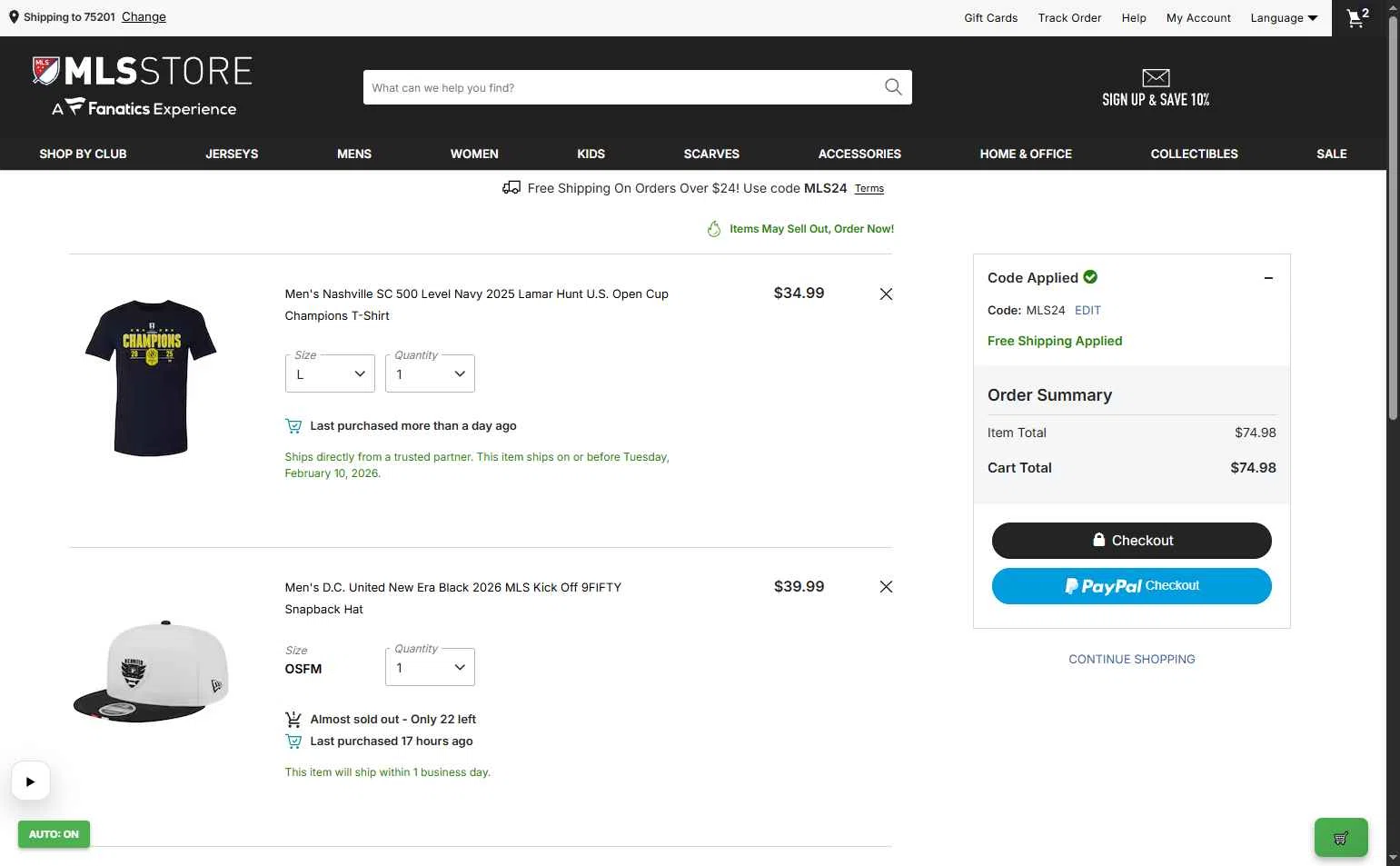
Task: Click the Change shipping zip link
Action: (144, 17)
